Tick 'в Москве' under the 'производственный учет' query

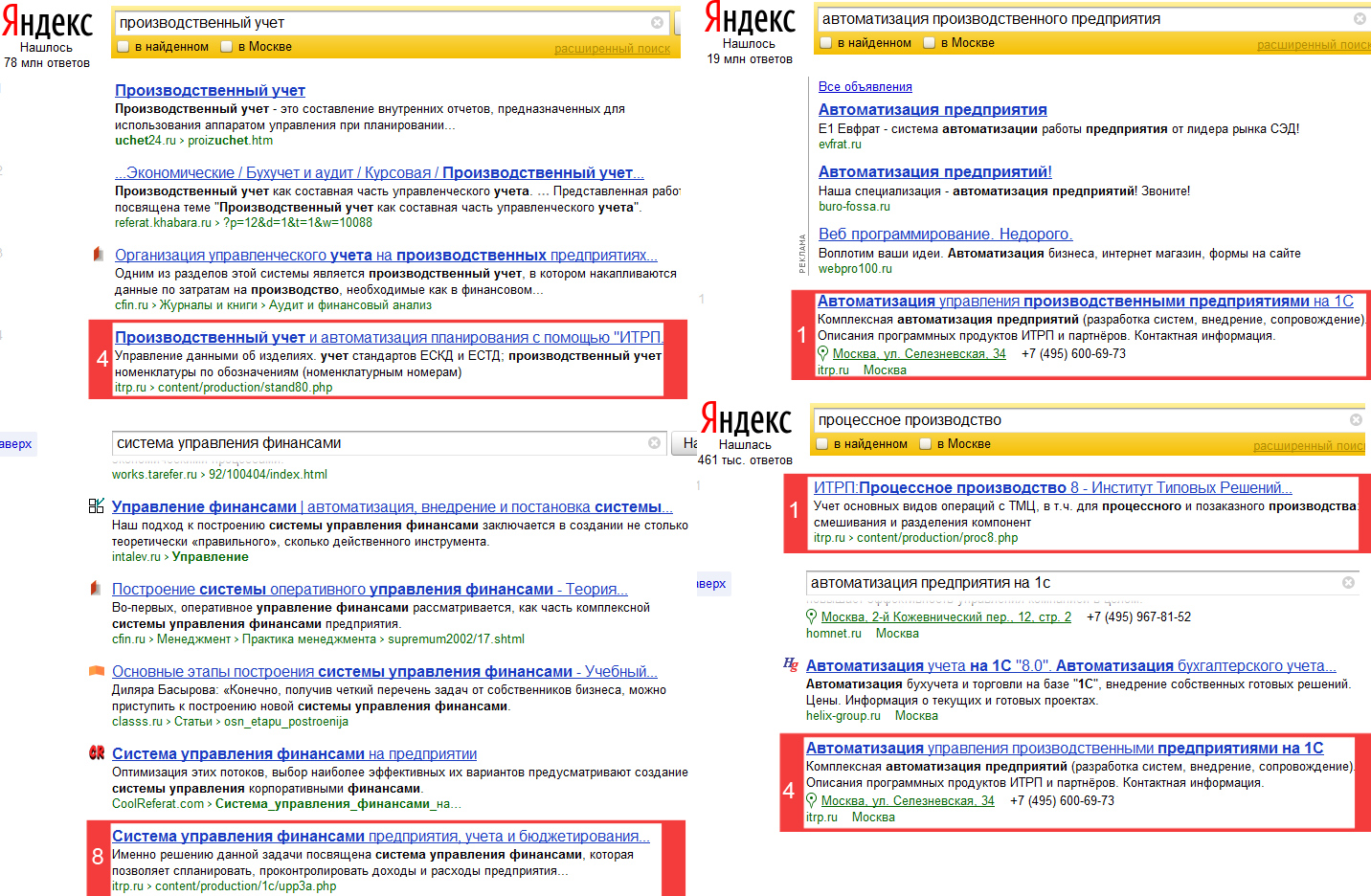pos(227,46)
